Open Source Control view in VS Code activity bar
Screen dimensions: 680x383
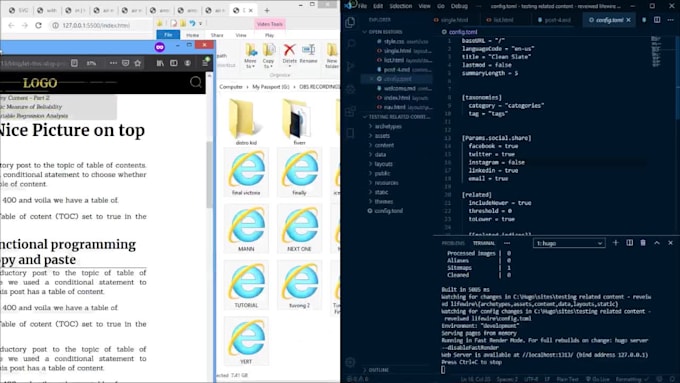pos(350,66)
